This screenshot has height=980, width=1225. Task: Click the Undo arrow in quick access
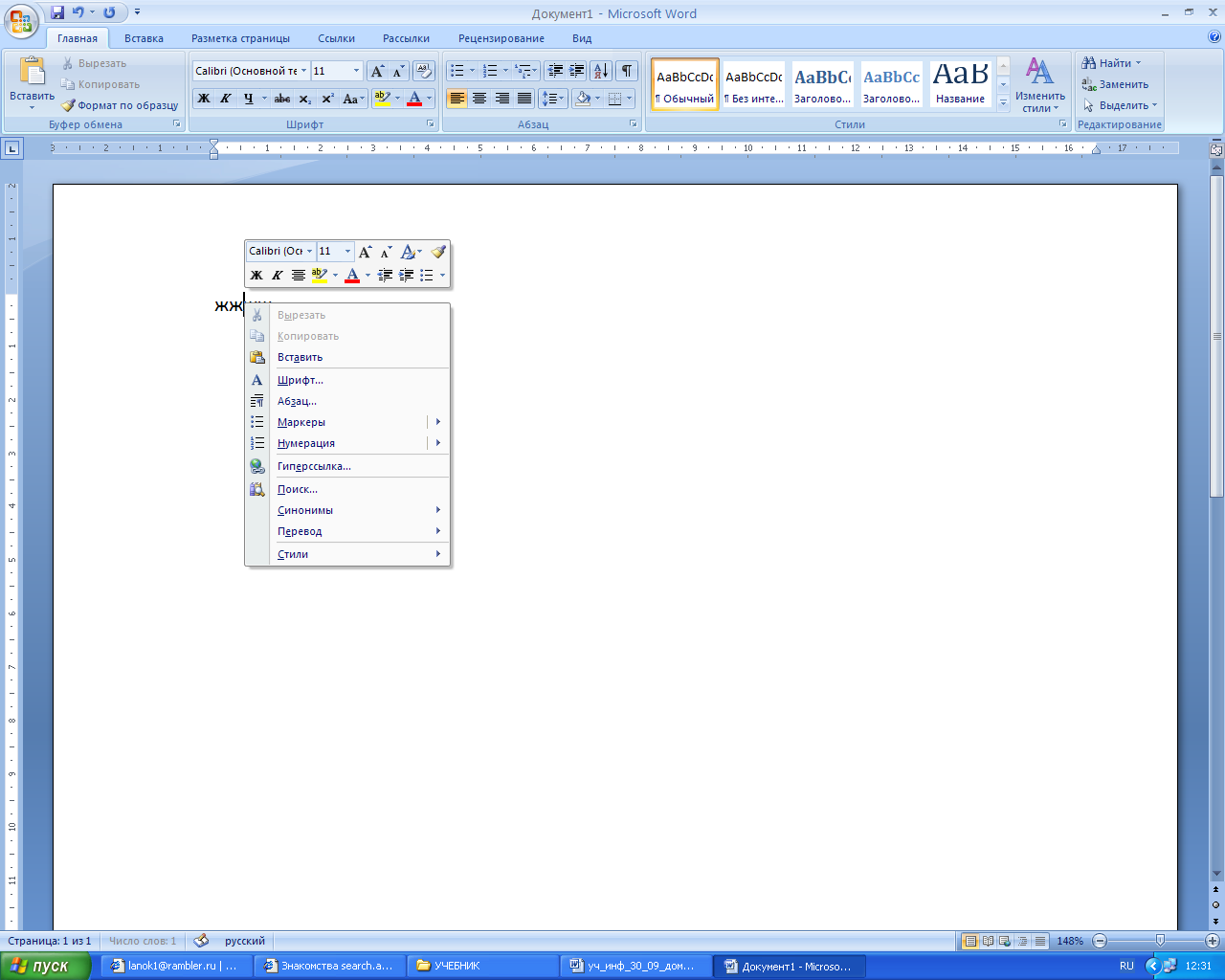click(78, 12)
